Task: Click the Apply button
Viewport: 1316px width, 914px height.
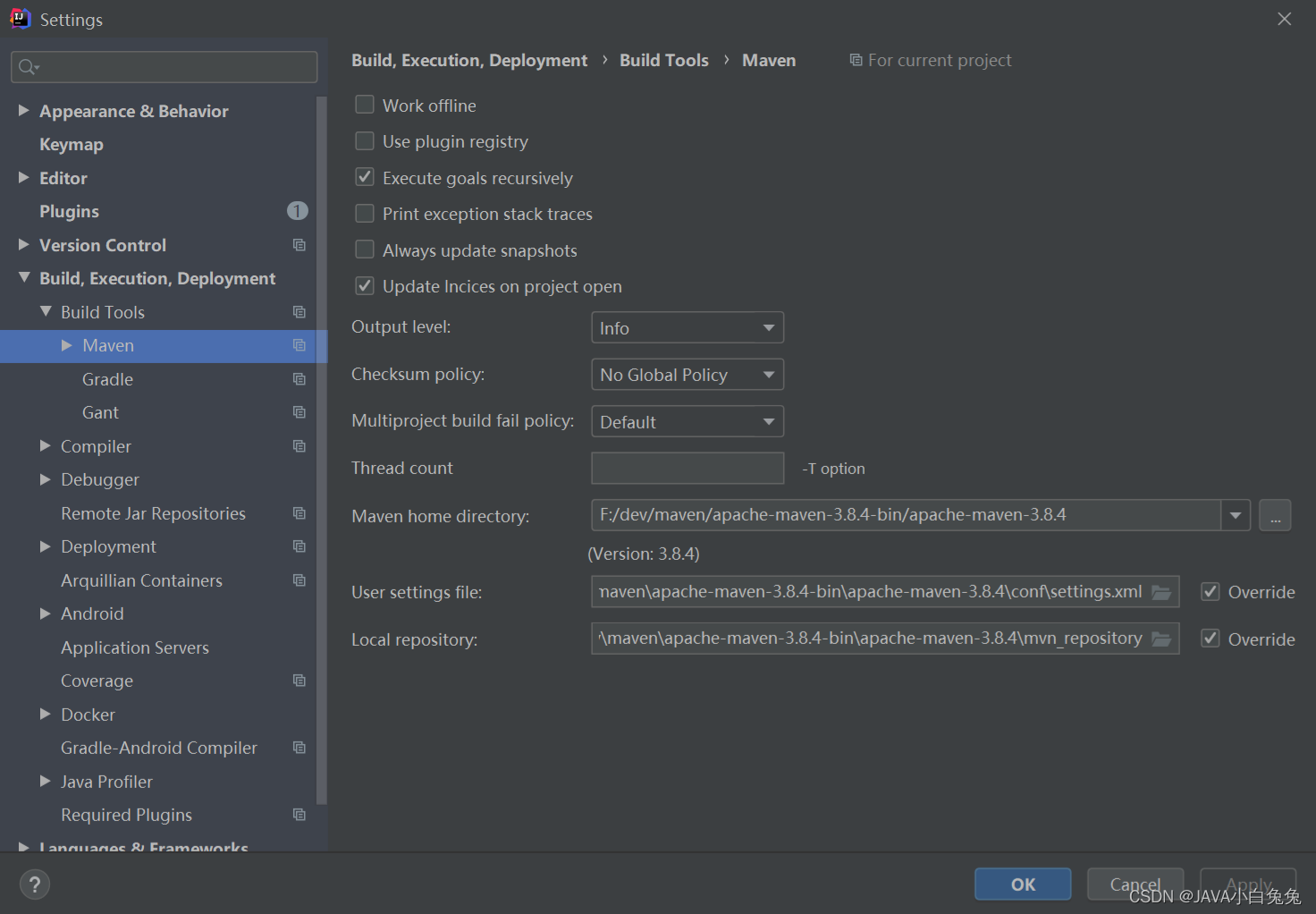Action: 1248,884
